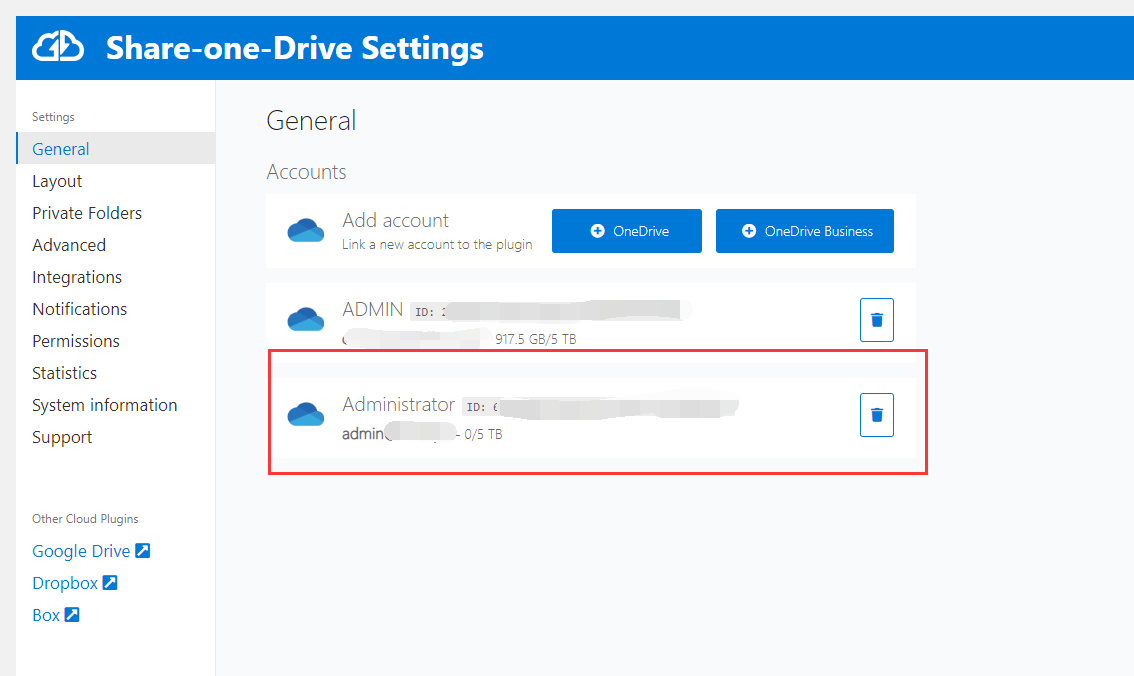Open the General settings section in sidebar
This screenshot has width=1134, height=676.
116,149
